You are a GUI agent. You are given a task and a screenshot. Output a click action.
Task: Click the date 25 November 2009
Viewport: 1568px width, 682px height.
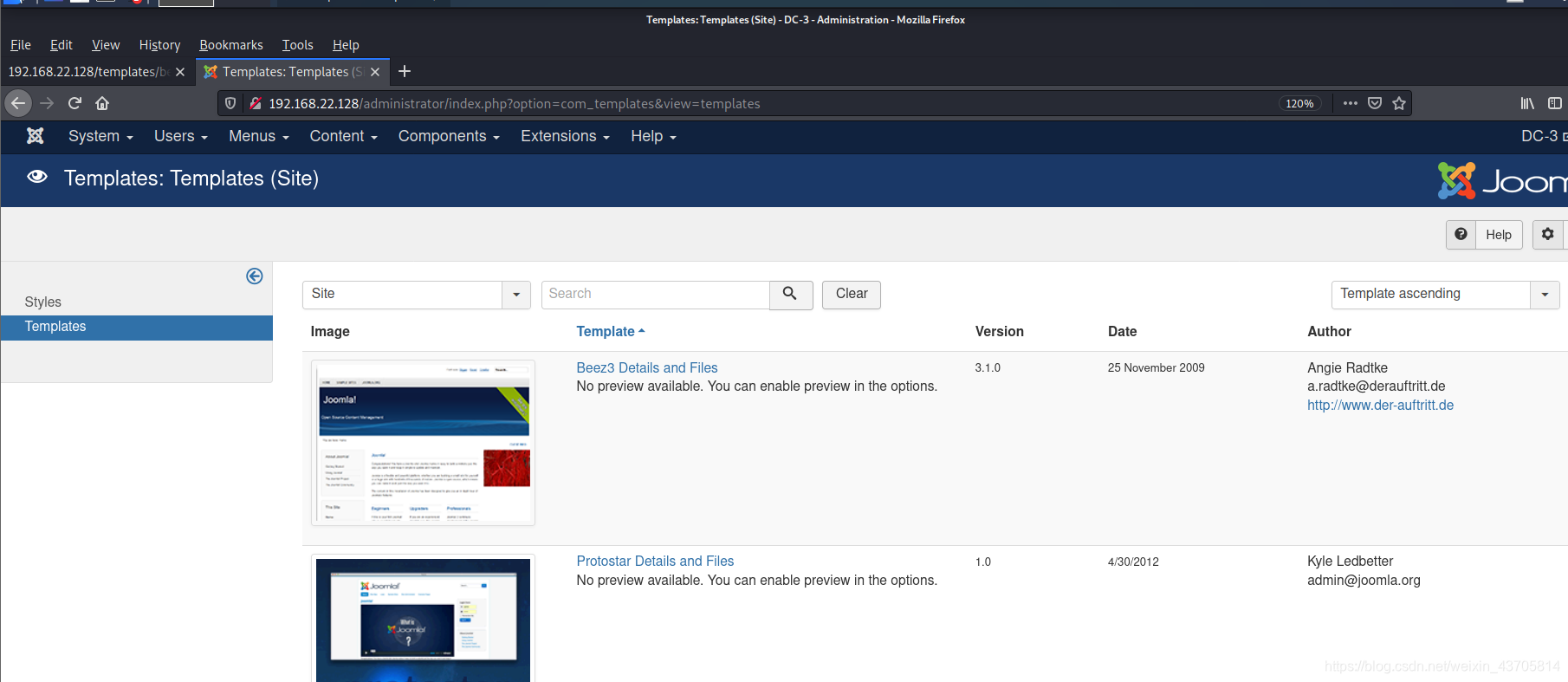(x=1156, y=368)
